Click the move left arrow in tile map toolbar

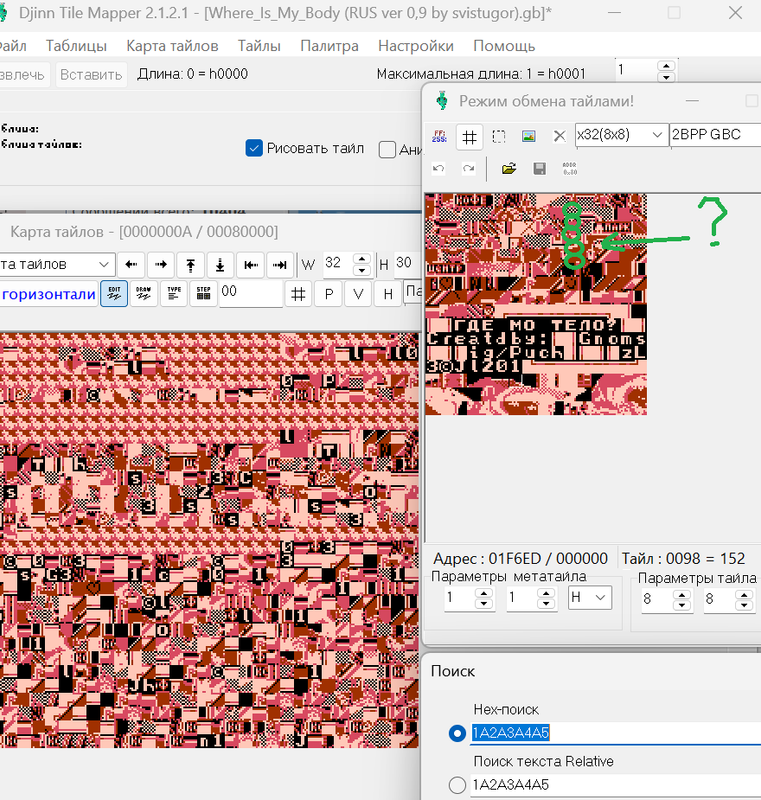tap(131, 264)
